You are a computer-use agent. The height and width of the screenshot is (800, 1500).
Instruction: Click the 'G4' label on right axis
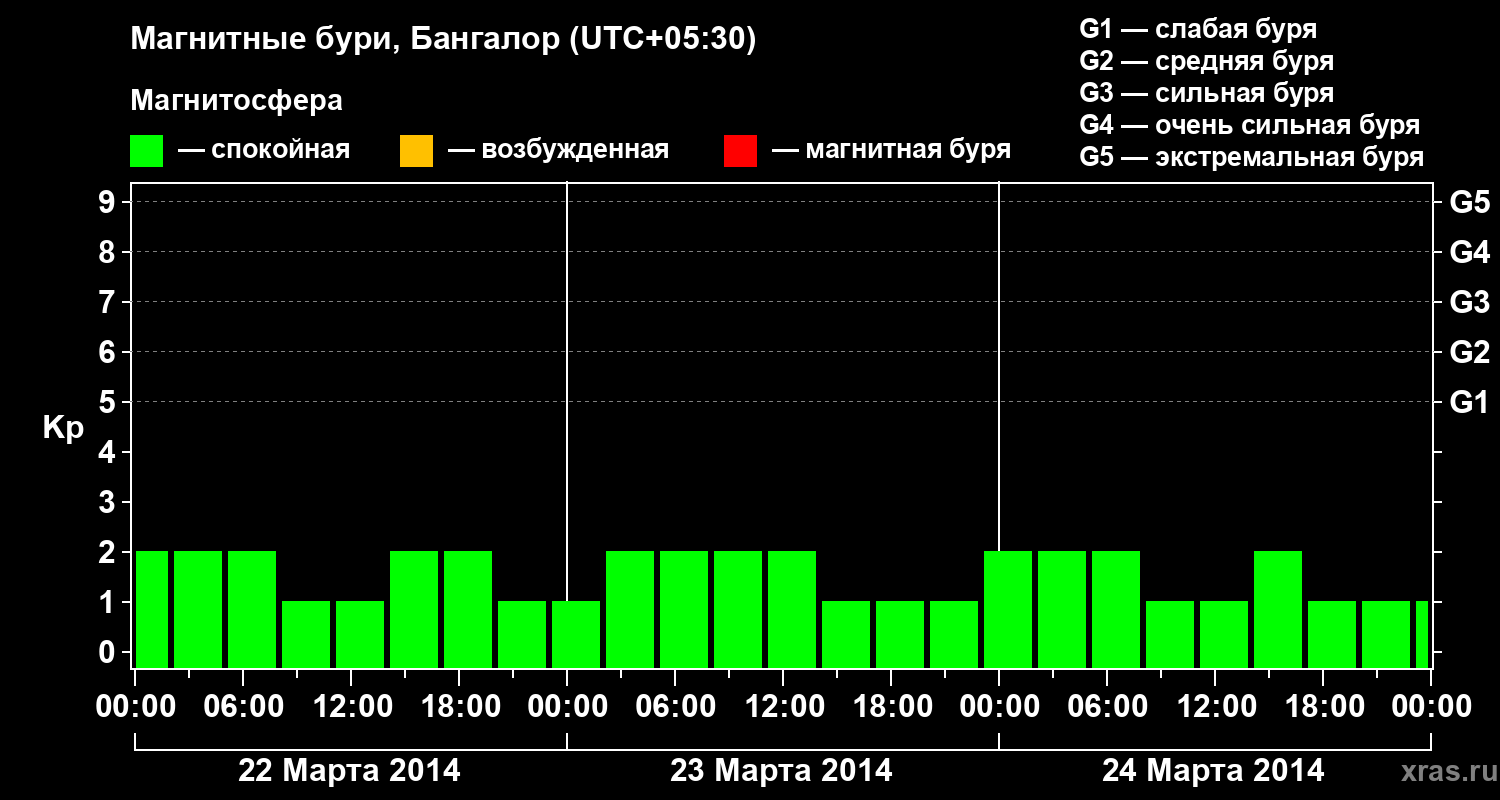point(1470,252)
